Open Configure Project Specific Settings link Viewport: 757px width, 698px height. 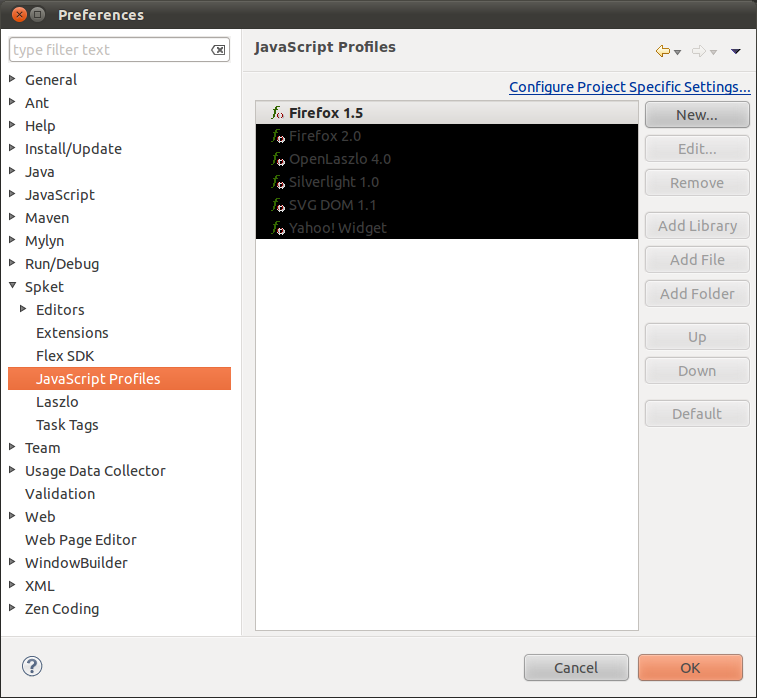coord(629,87)
